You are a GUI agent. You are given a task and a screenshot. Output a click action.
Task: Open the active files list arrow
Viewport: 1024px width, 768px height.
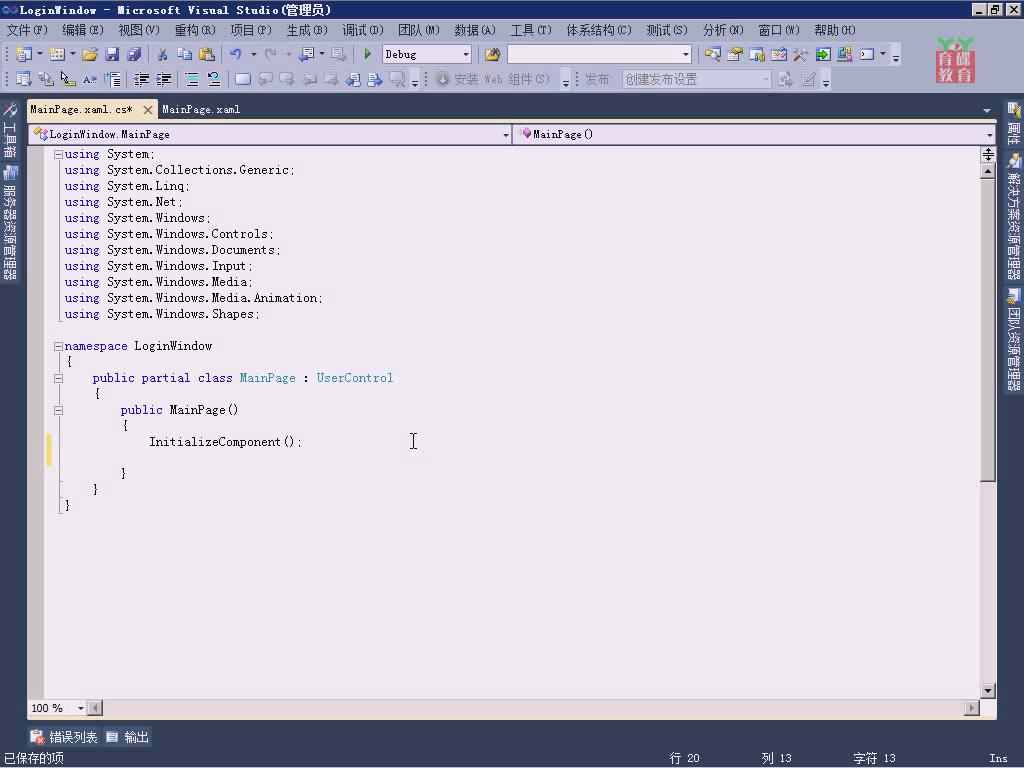[x=987, y=110]
